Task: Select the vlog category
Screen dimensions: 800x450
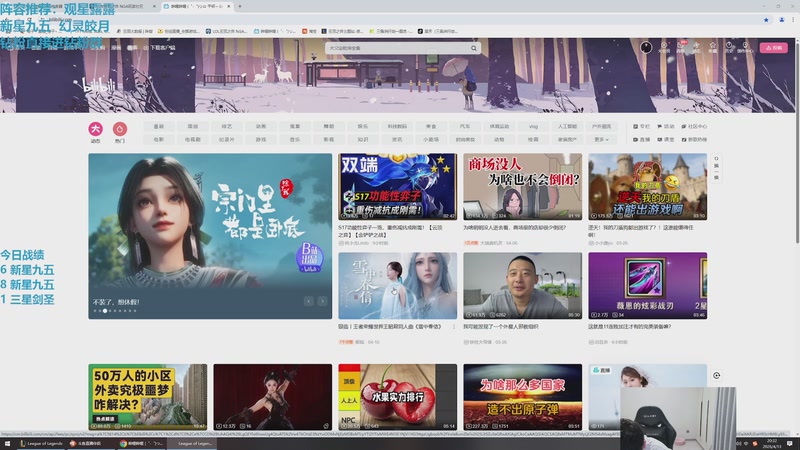Action: [533, 126]
